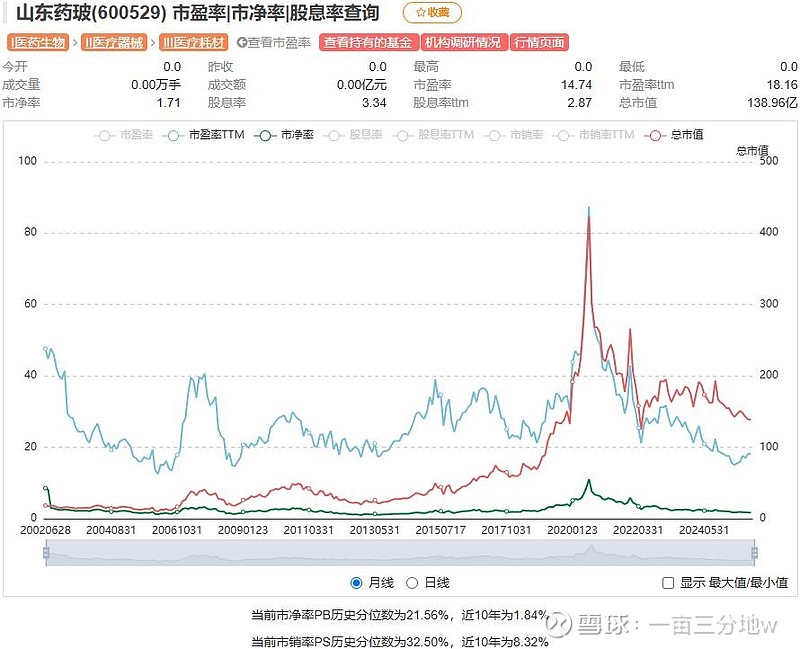Click the 股息率 value 3.34
This screenshot has width=800, height=649.
pos(374,103)
